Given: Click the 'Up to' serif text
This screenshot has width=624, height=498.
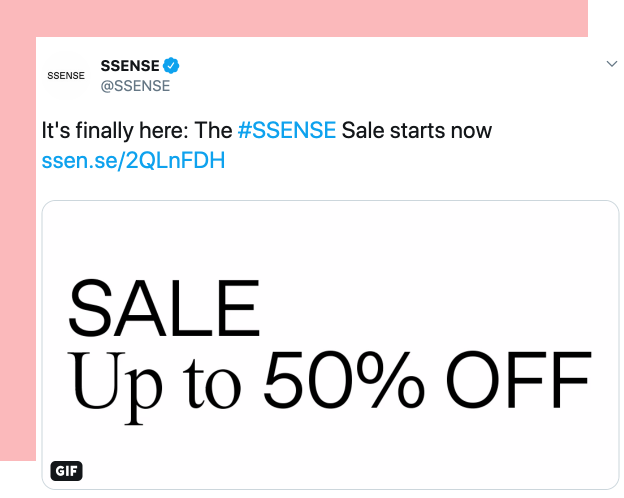Looking at the screenshot, I should (x=154, y=384).
